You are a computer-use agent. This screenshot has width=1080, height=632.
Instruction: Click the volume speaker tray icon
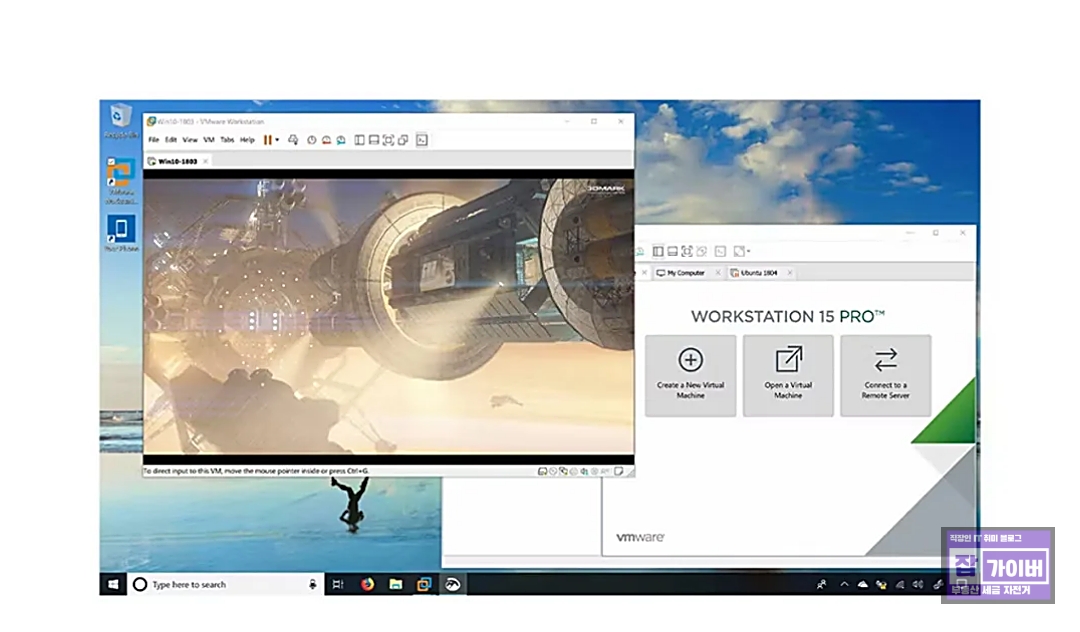tap(917, 584)
